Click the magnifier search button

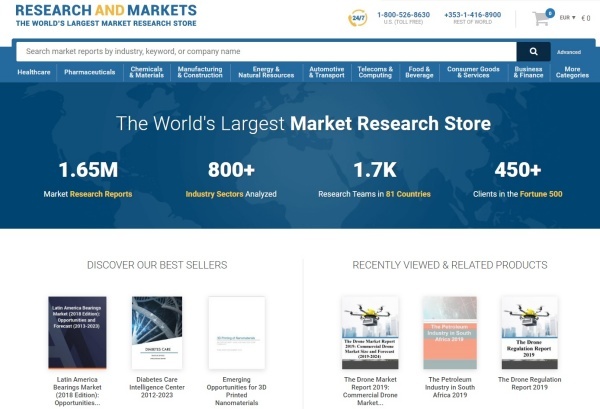533,51
